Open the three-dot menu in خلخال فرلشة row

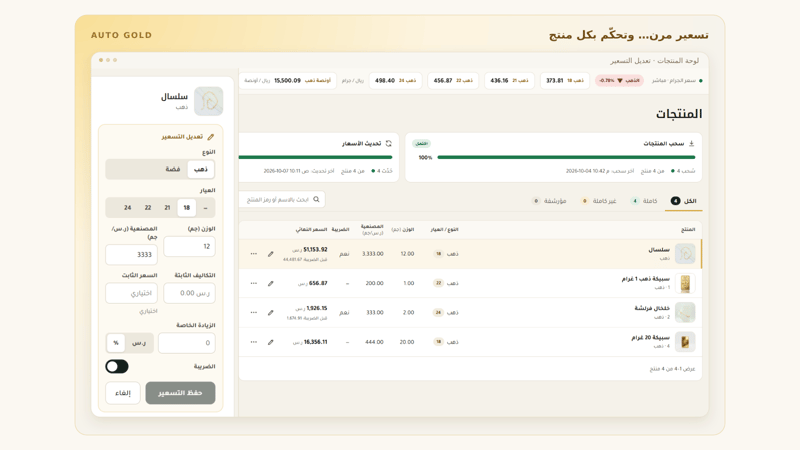[x=254, y=312]
